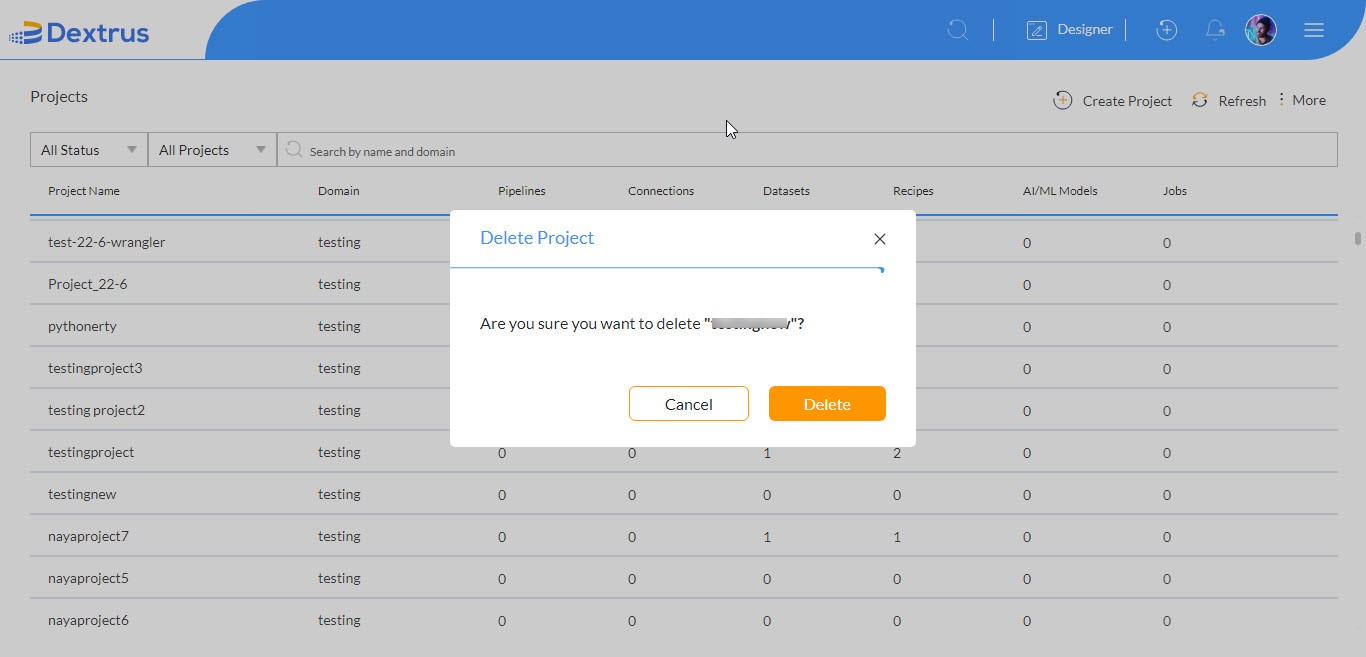Open the Designer mode icon
Image resolution: width=1366 pixels, height=657 pixels.
point(1037,30)
